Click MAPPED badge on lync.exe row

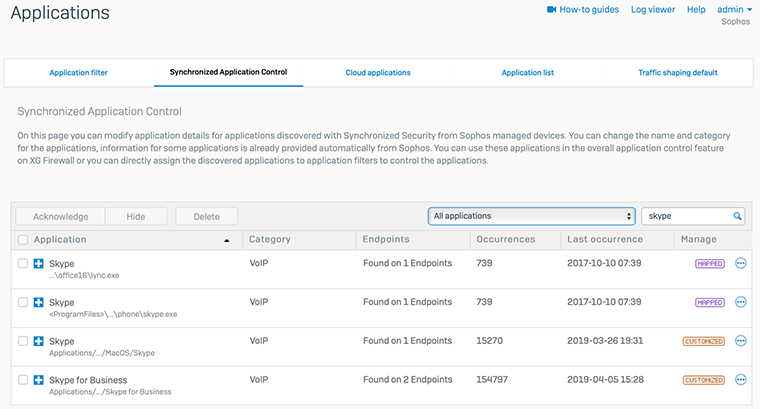pos(710,264)
